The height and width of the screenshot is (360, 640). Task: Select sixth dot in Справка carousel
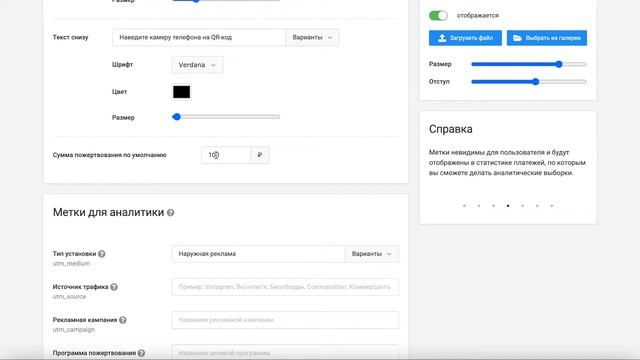pyautogui.click(x=537, y=206)
